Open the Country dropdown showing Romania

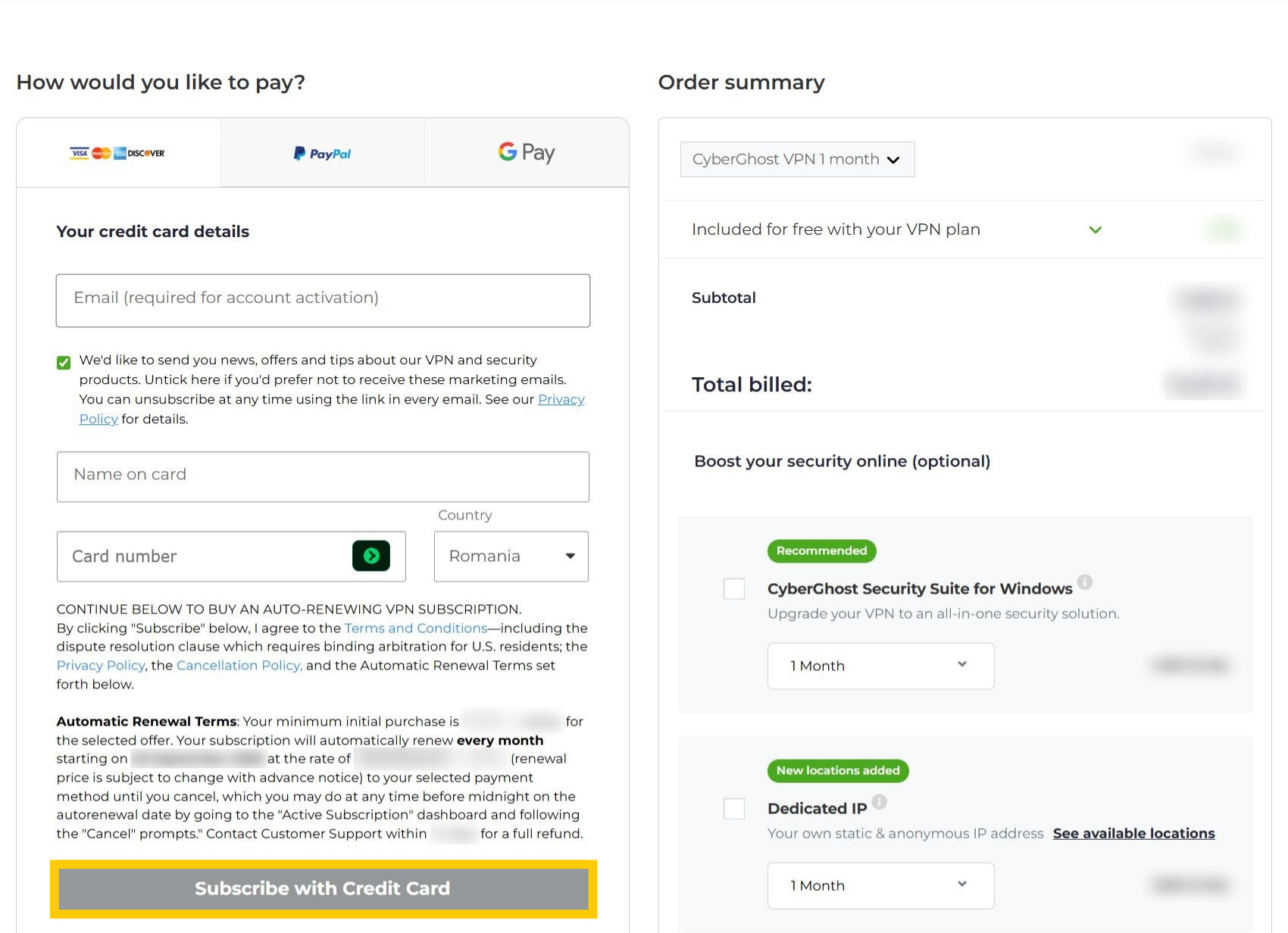coord(511,556)
